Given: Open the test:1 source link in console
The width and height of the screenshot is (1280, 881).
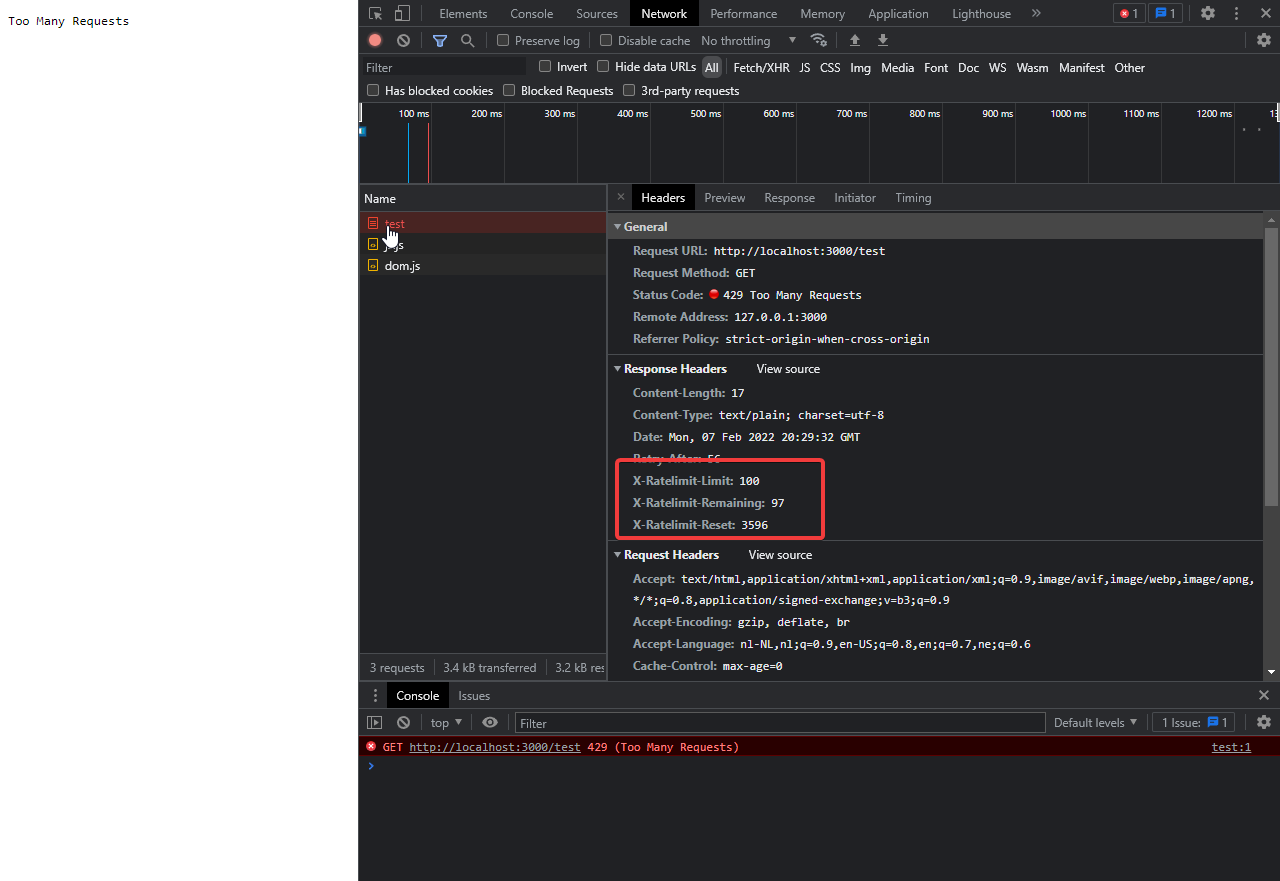Looking at the screenshot, I should pos(1231,747).
